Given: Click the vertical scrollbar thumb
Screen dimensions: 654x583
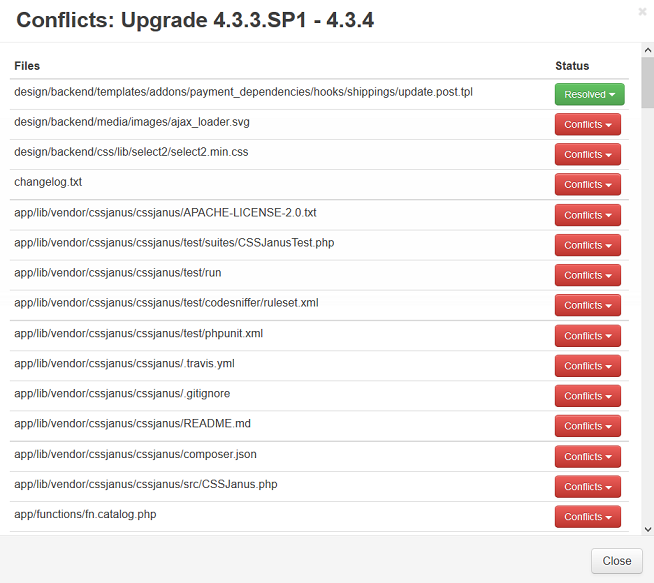Looking at the screenshot, I should [x=647, y=82].
